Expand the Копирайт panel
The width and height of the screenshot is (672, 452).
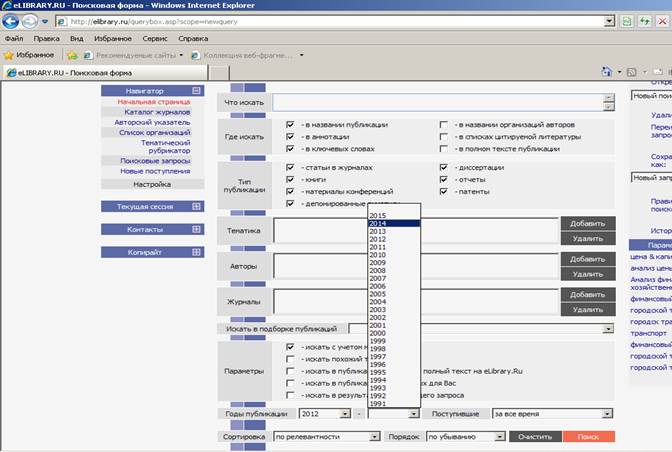point(196,252)
